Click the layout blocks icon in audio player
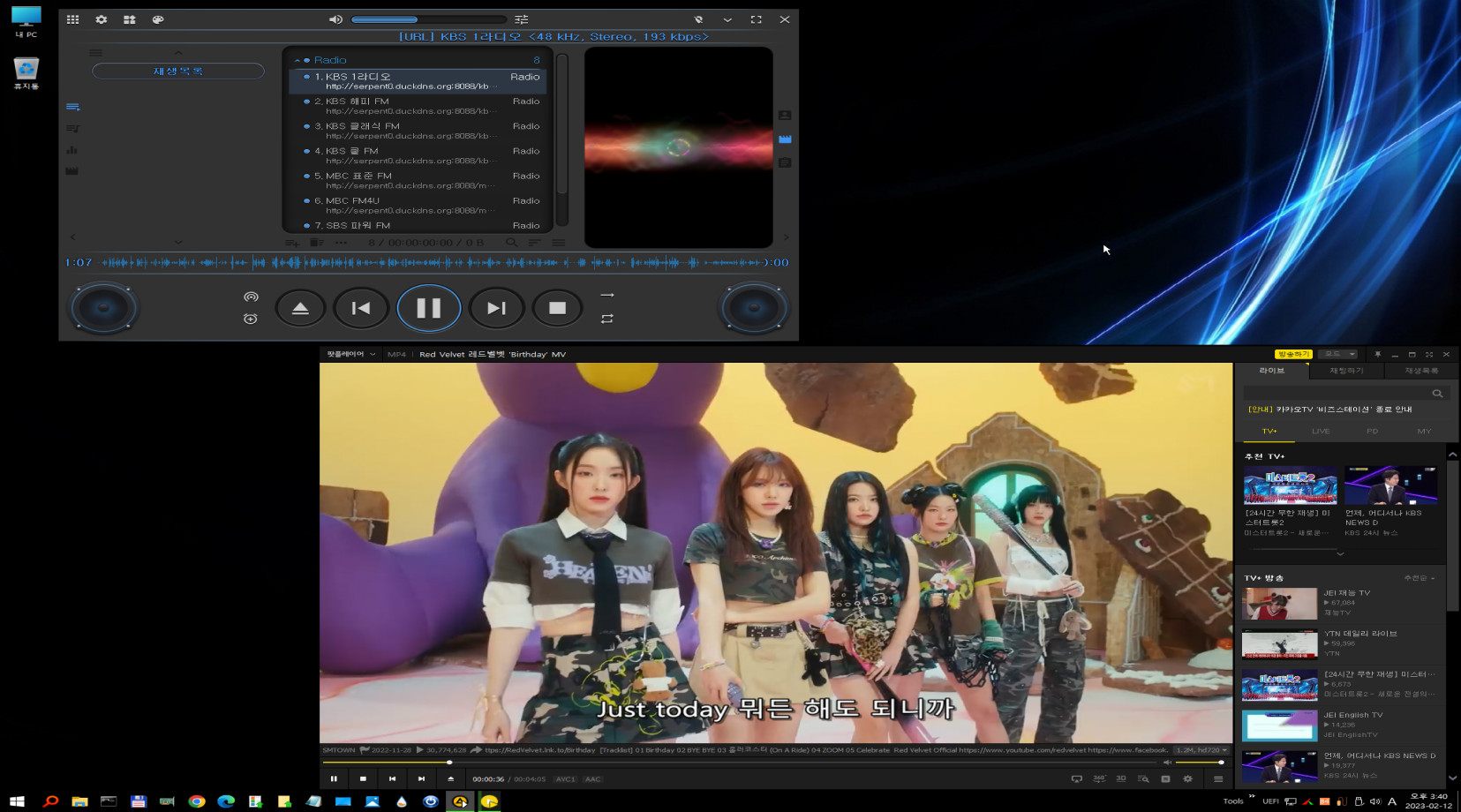This screenshot has height=812, width=1461. click(130, 19)
